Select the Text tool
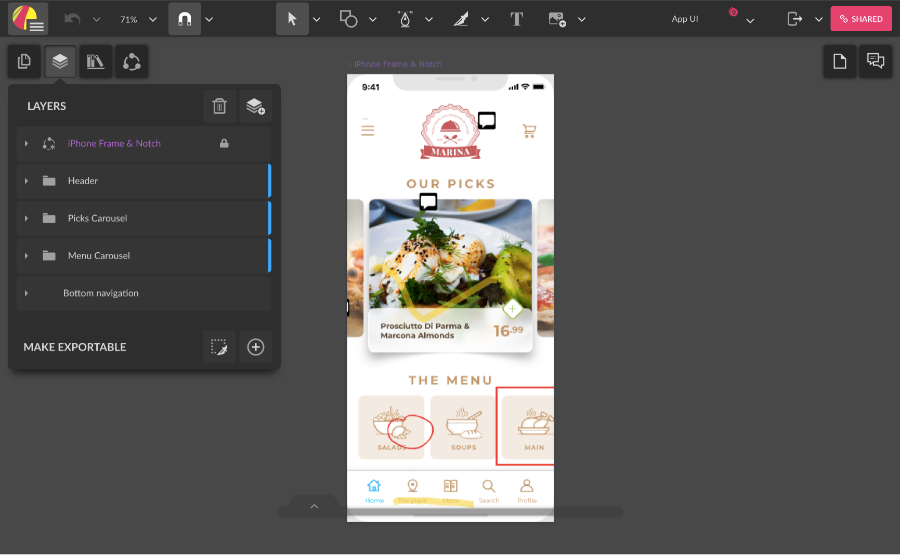 [517, 19]
